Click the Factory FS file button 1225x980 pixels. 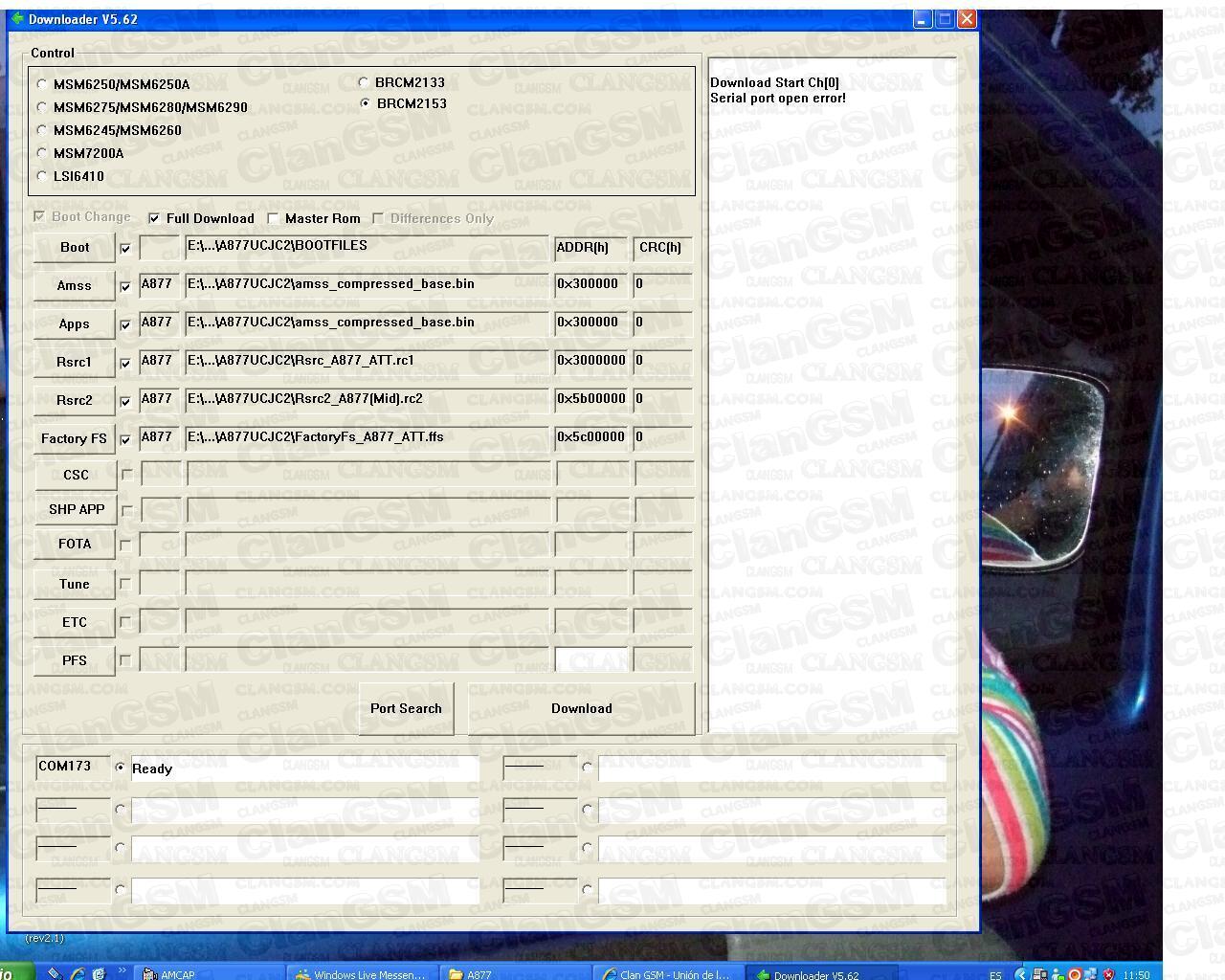click(x=74, y=438)
